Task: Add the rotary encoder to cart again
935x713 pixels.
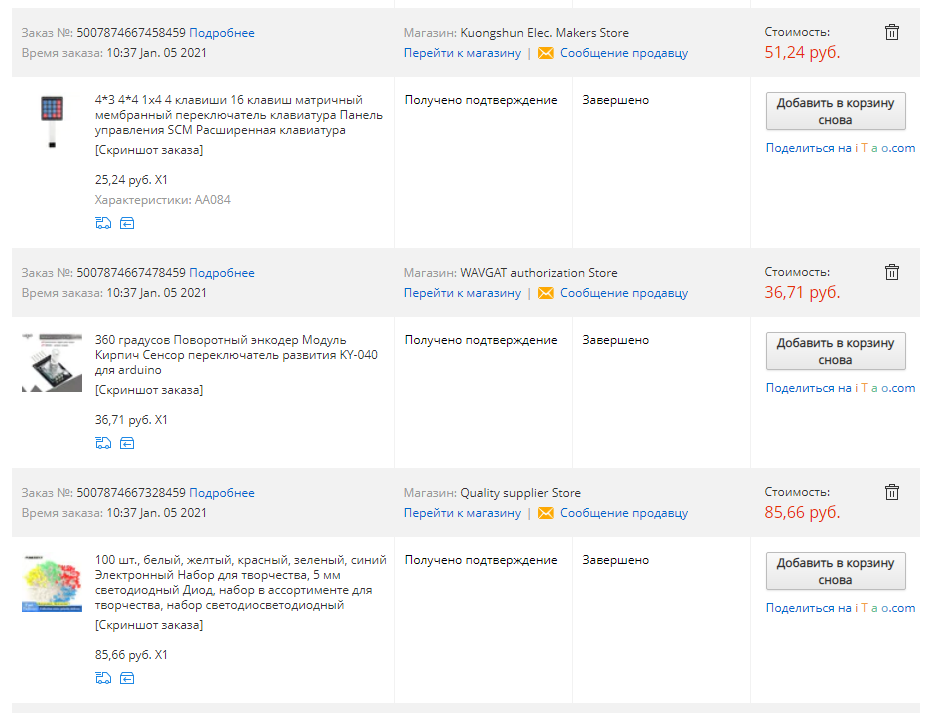Action: (835, 351)
